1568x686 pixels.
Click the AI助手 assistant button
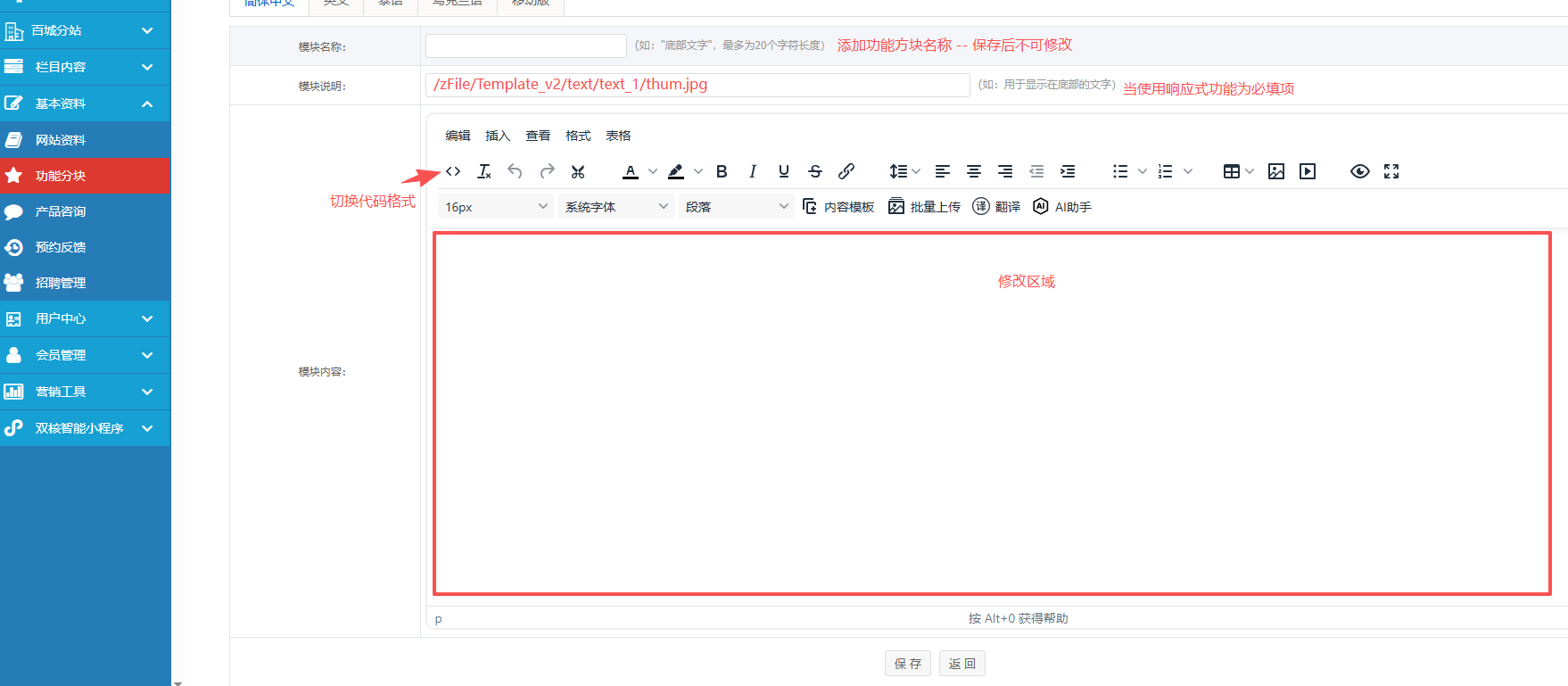point(1062,207)
